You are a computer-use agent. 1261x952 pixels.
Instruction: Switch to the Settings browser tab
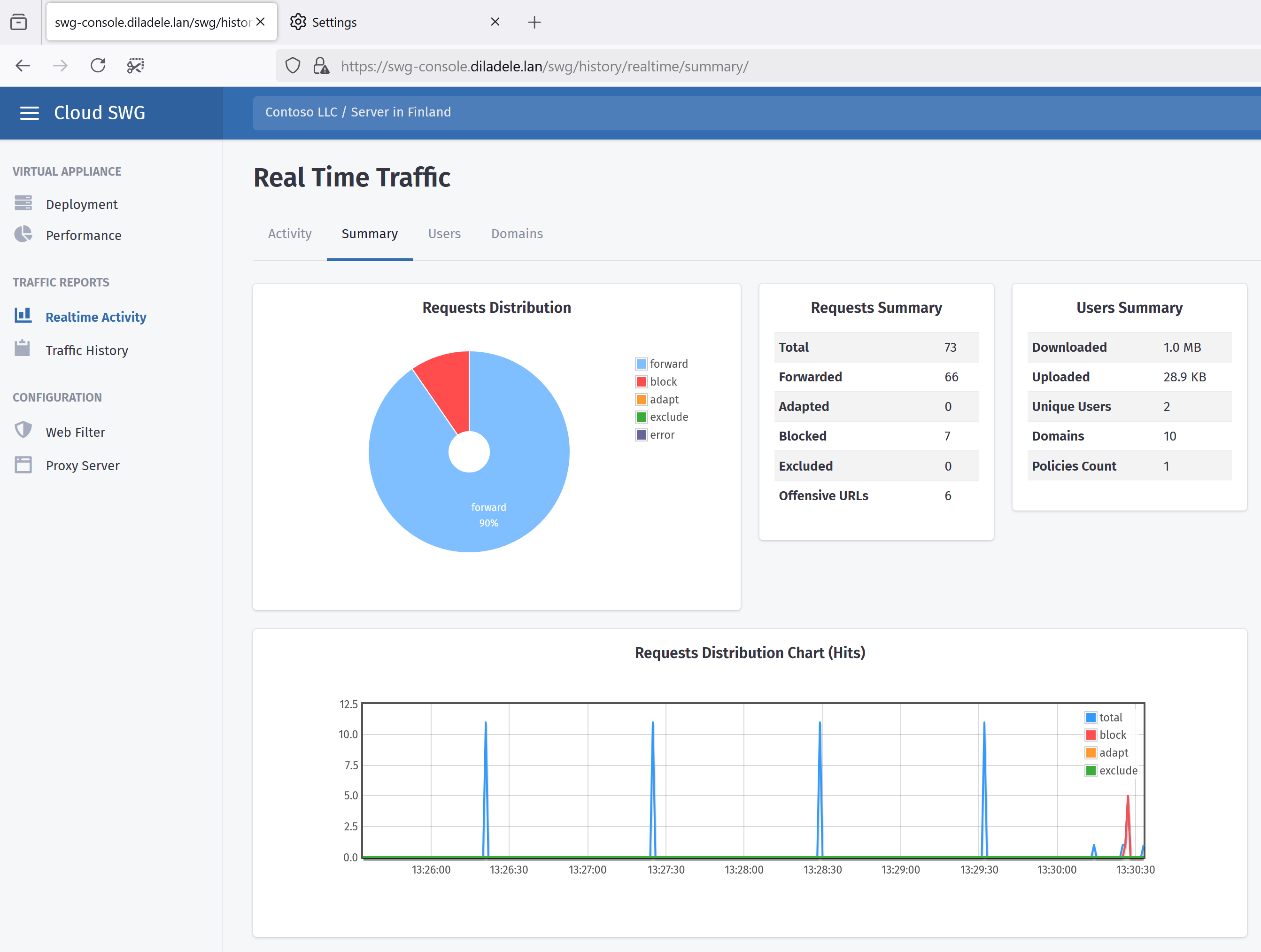tap(395, 22)
